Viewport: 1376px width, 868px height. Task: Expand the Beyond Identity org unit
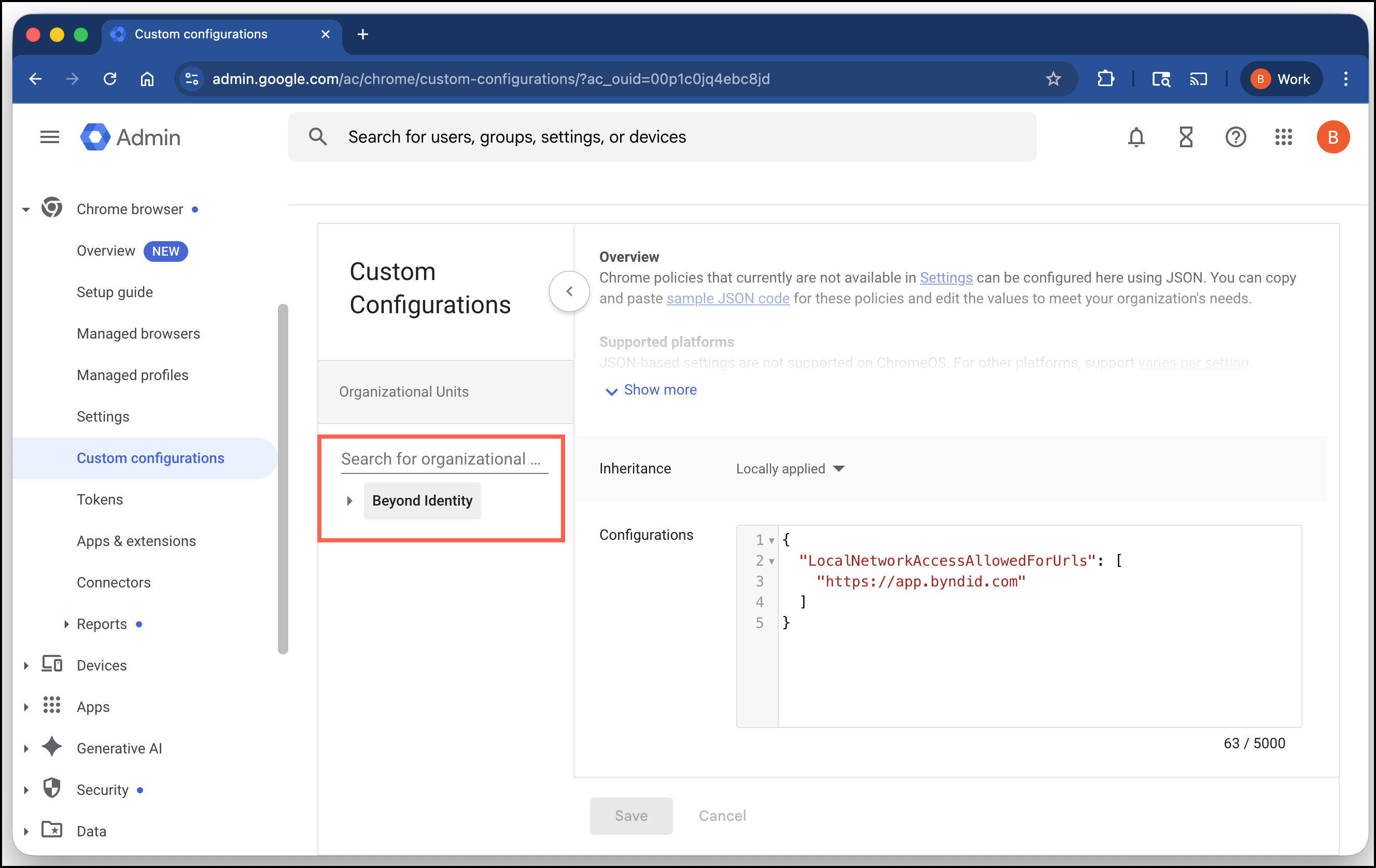tap(350, 501)
